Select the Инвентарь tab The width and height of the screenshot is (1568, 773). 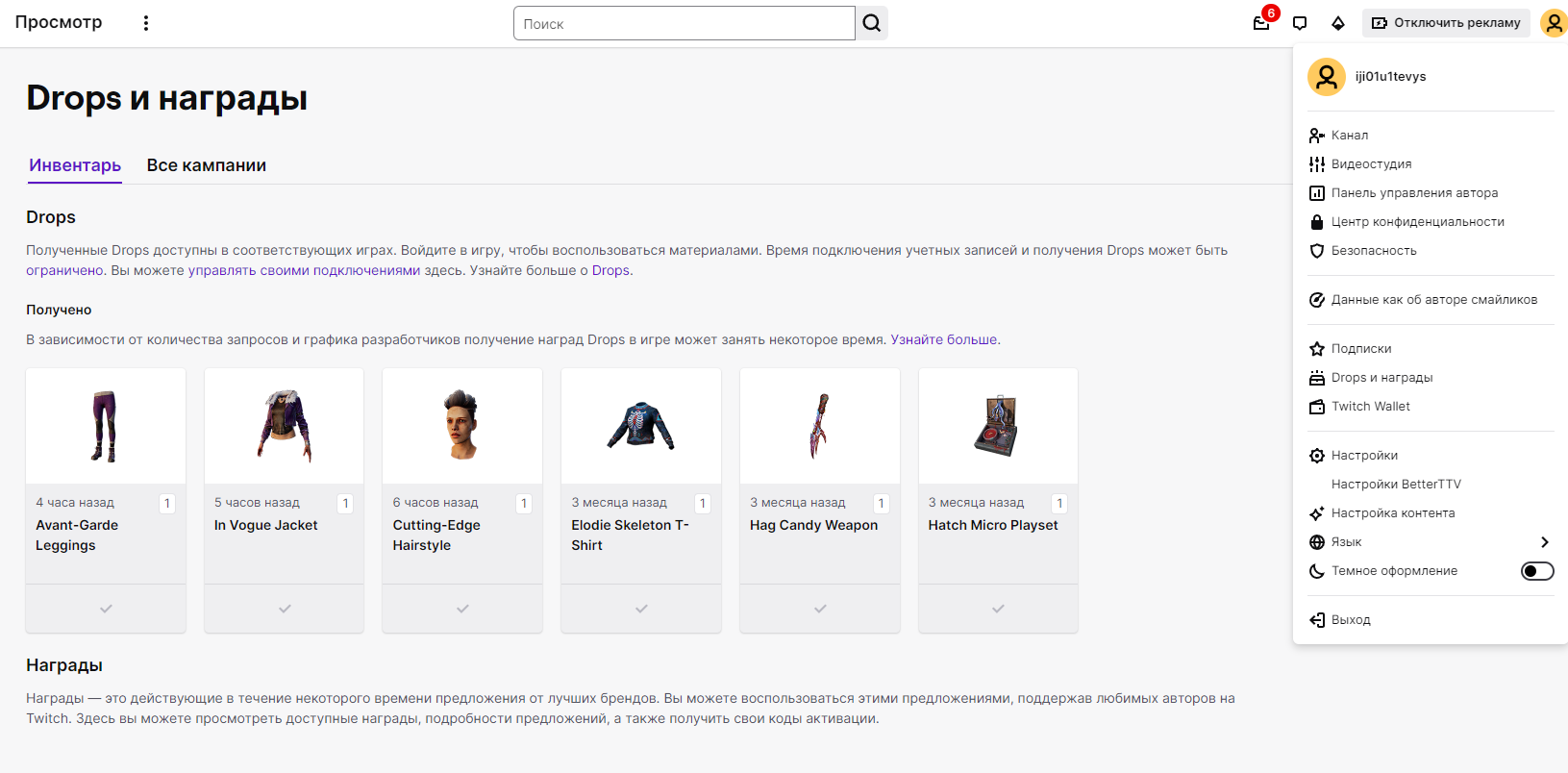75,165
